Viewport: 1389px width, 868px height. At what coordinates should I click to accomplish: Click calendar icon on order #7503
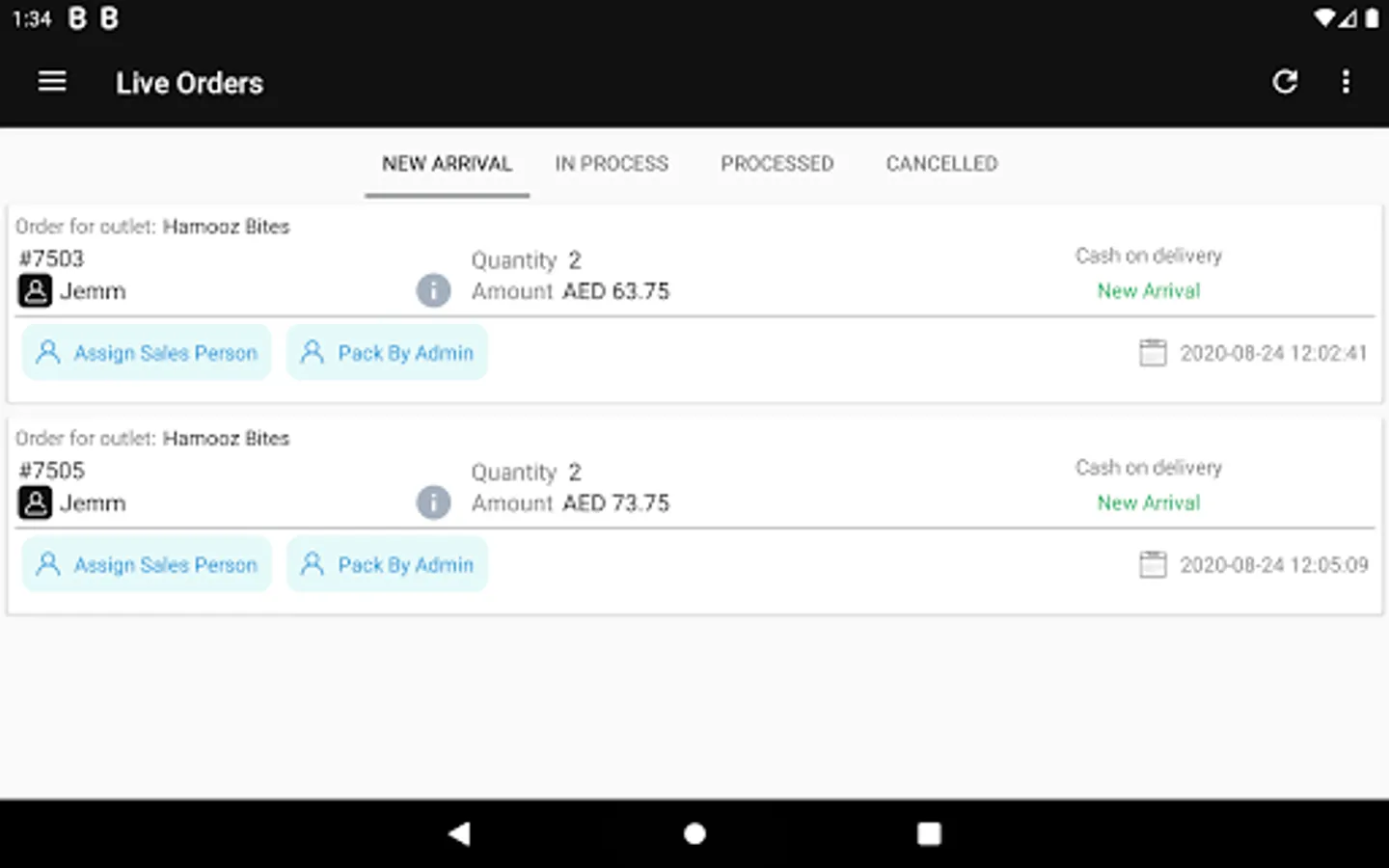tap(1153, 353)
